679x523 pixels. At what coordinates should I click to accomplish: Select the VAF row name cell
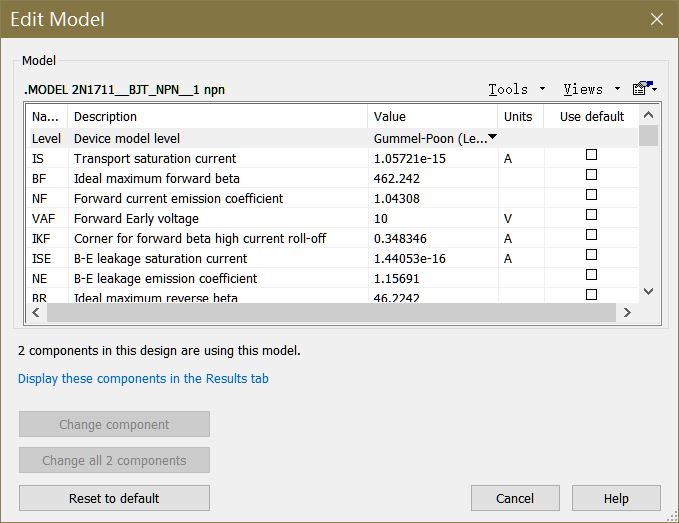pyautogui.click(x=43, y=218)
